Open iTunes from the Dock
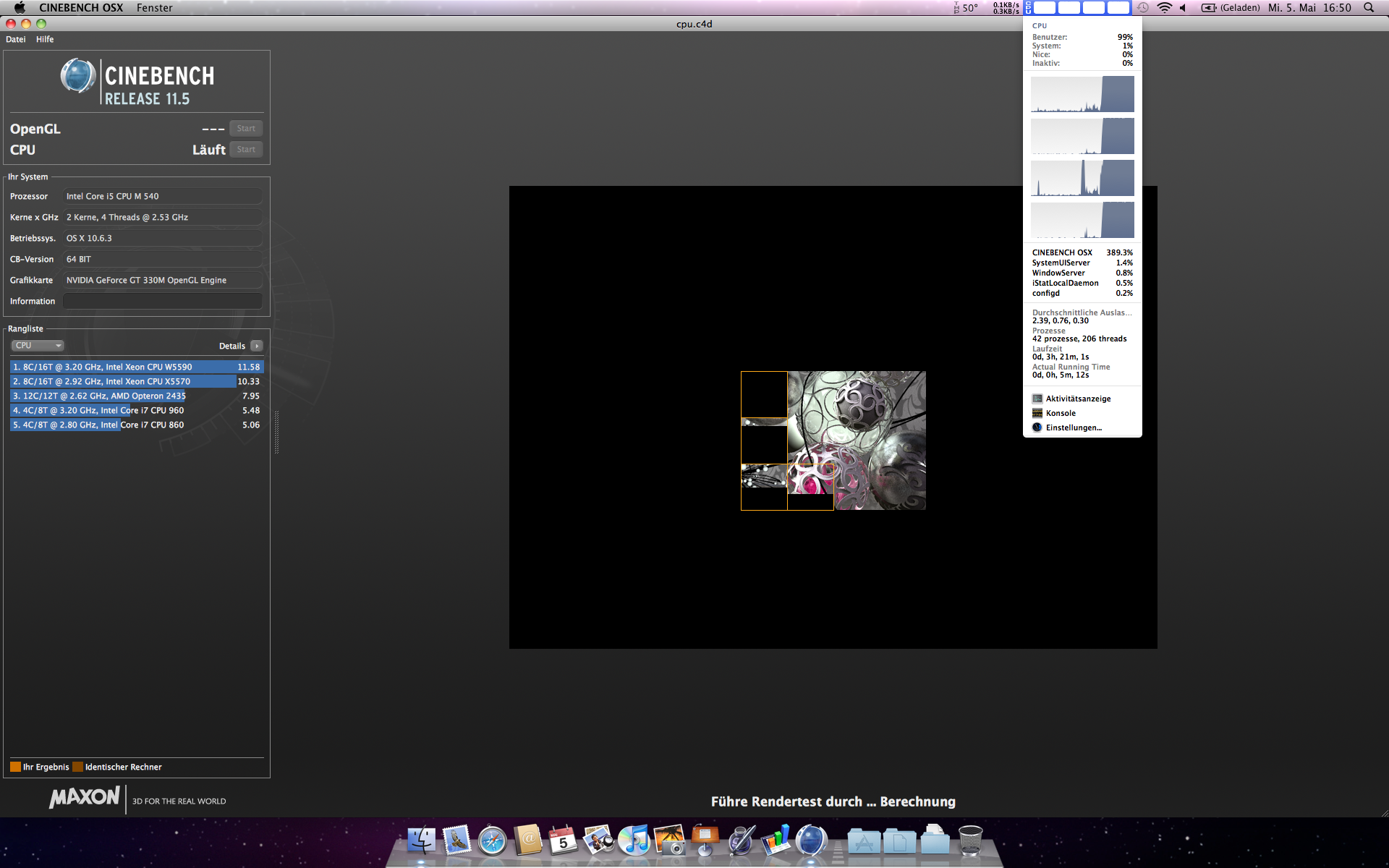The height and width of the screenshot is (868, 1389). [634, 841]
